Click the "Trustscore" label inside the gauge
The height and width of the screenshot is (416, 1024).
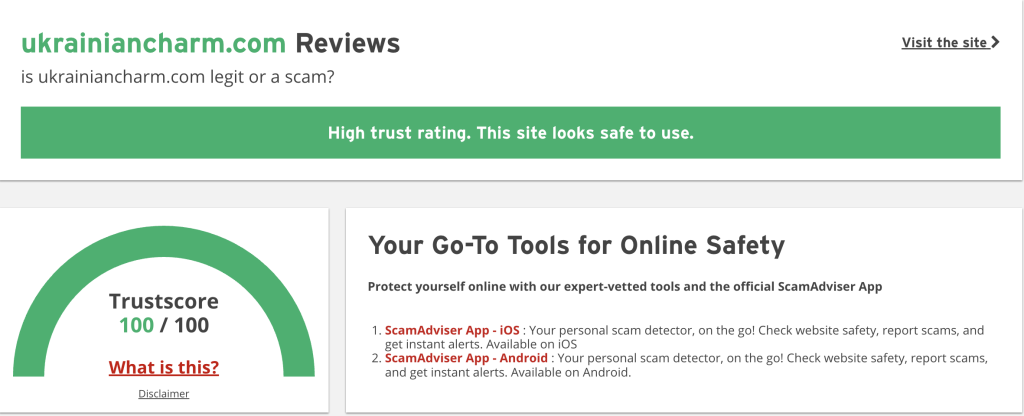(164, 301)
